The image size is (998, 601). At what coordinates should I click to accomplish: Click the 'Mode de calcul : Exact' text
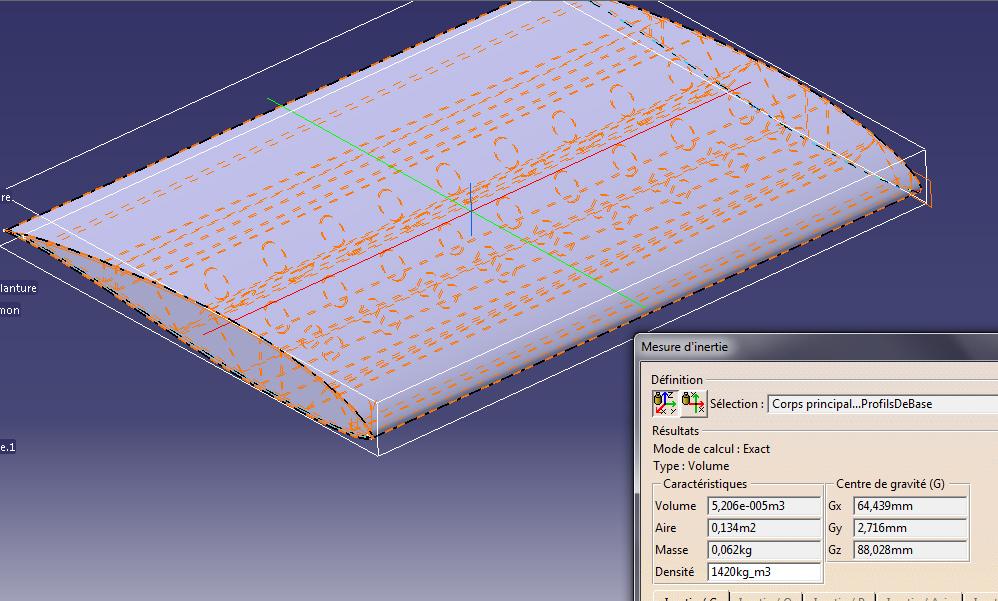click(711, 449)
